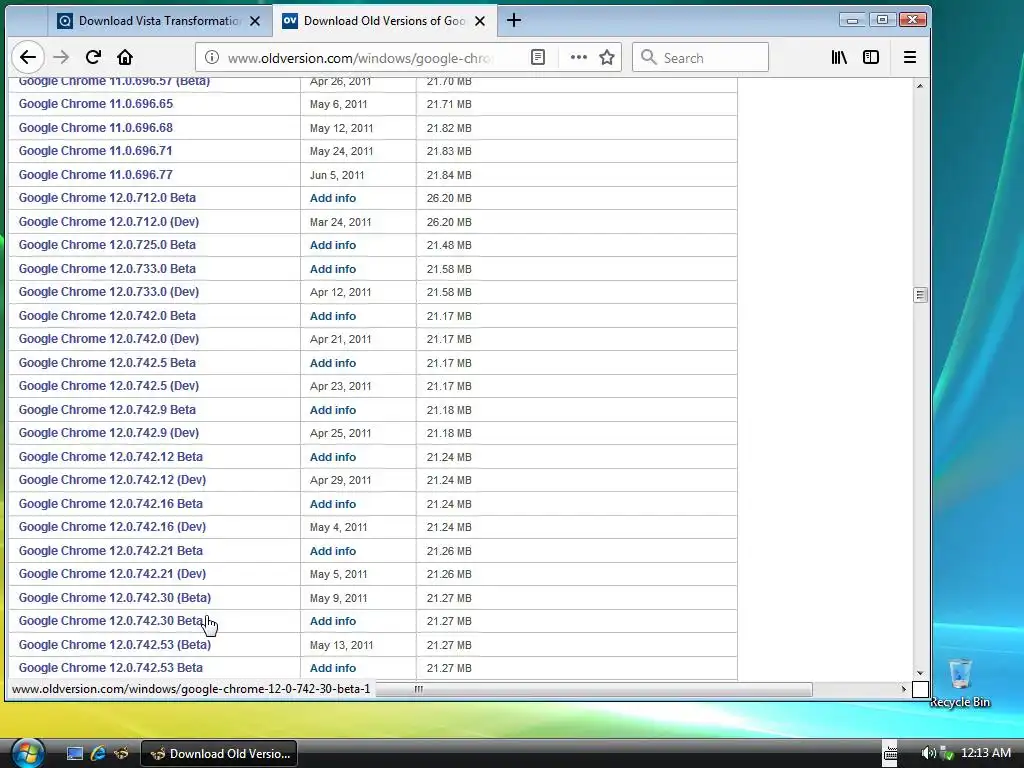Open Google Chrome 12.0.742.9 Beta link

coord(107,409)
